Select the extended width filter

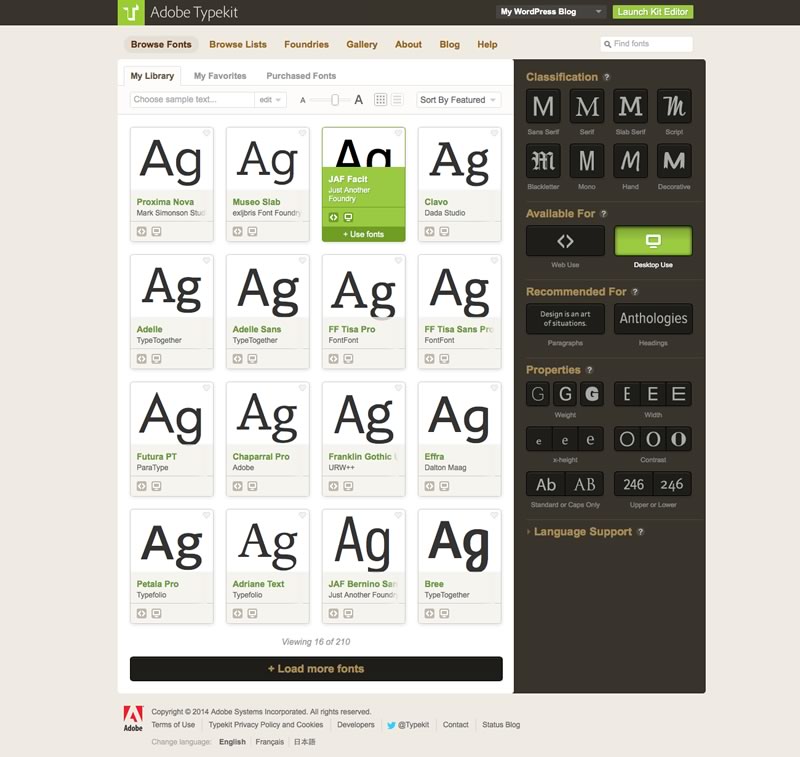679,394
